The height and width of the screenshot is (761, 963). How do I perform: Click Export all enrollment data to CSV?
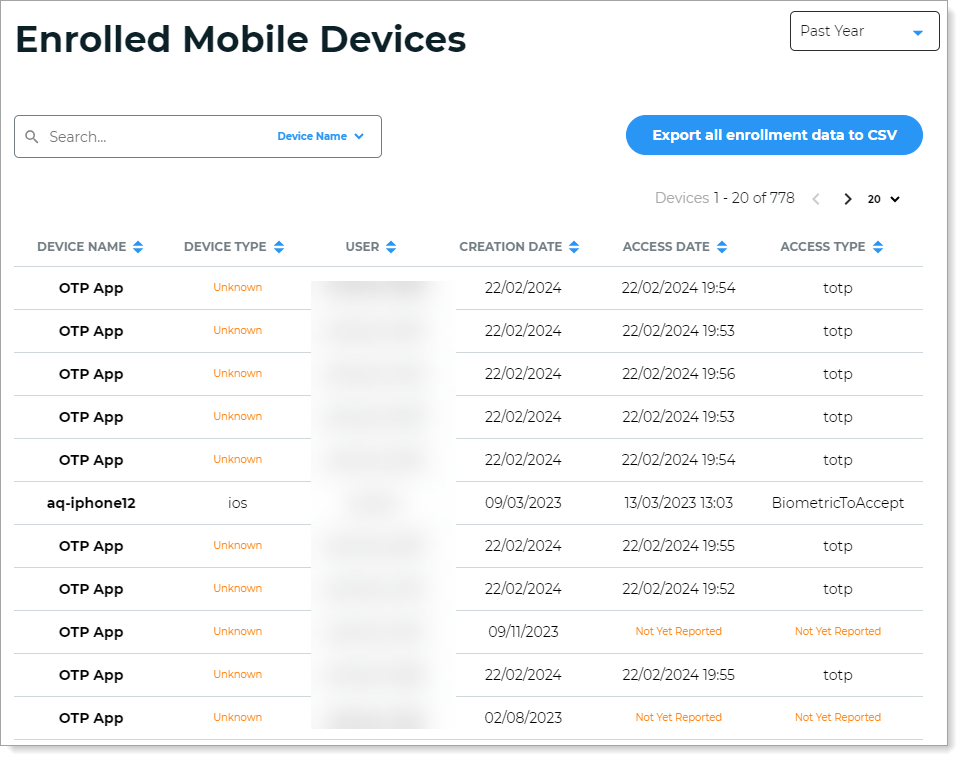[x=774, y=135]
